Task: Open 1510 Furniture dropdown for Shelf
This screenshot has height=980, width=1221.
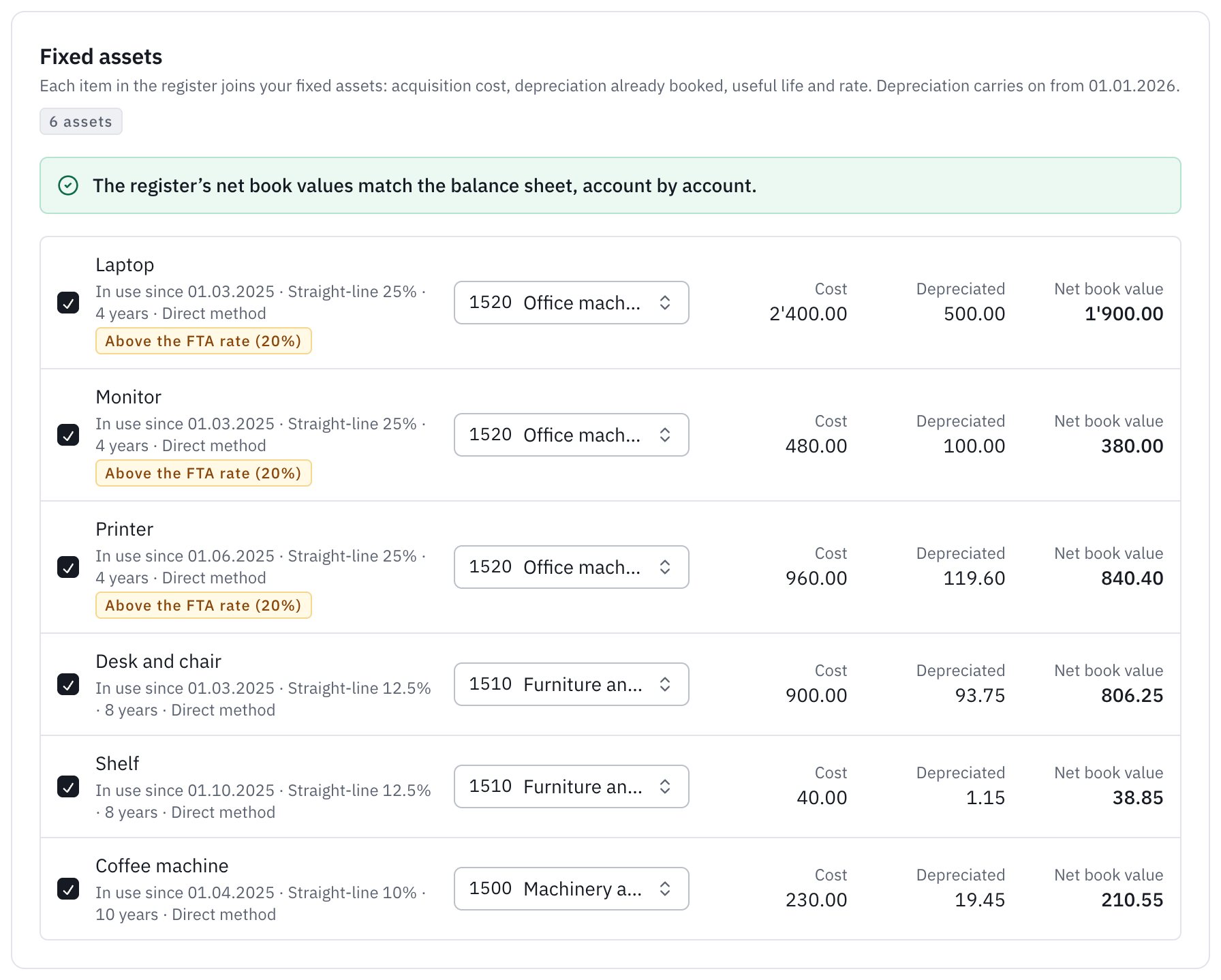Action: point(571,786)
